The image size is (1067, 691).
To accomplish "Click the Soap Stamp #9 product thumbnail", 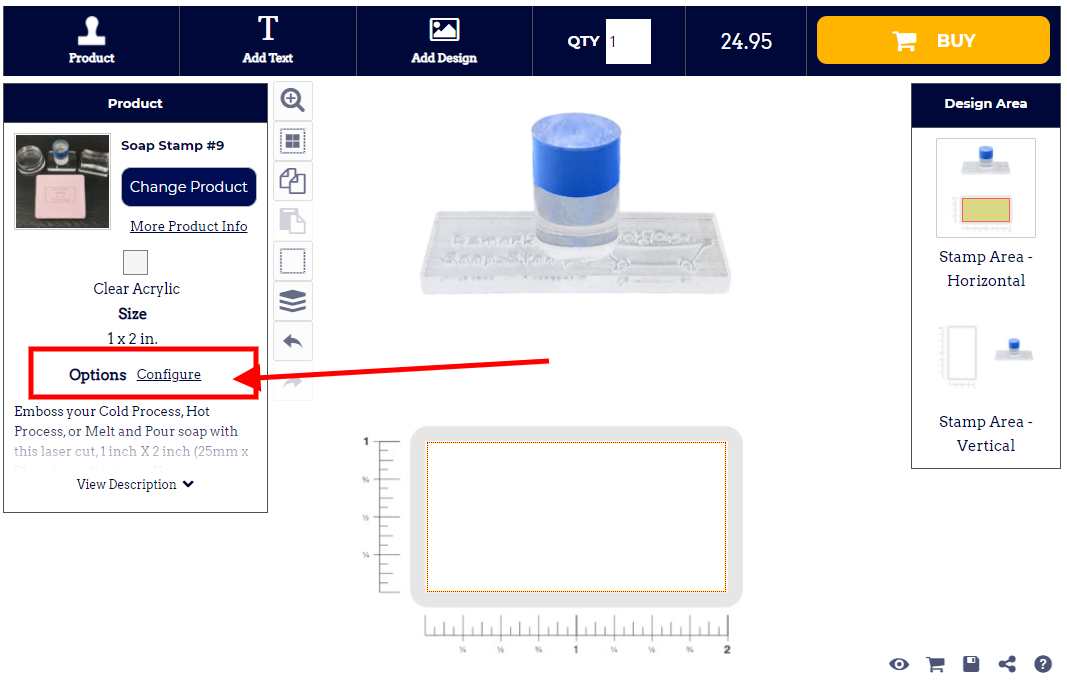I will point(63,181).
